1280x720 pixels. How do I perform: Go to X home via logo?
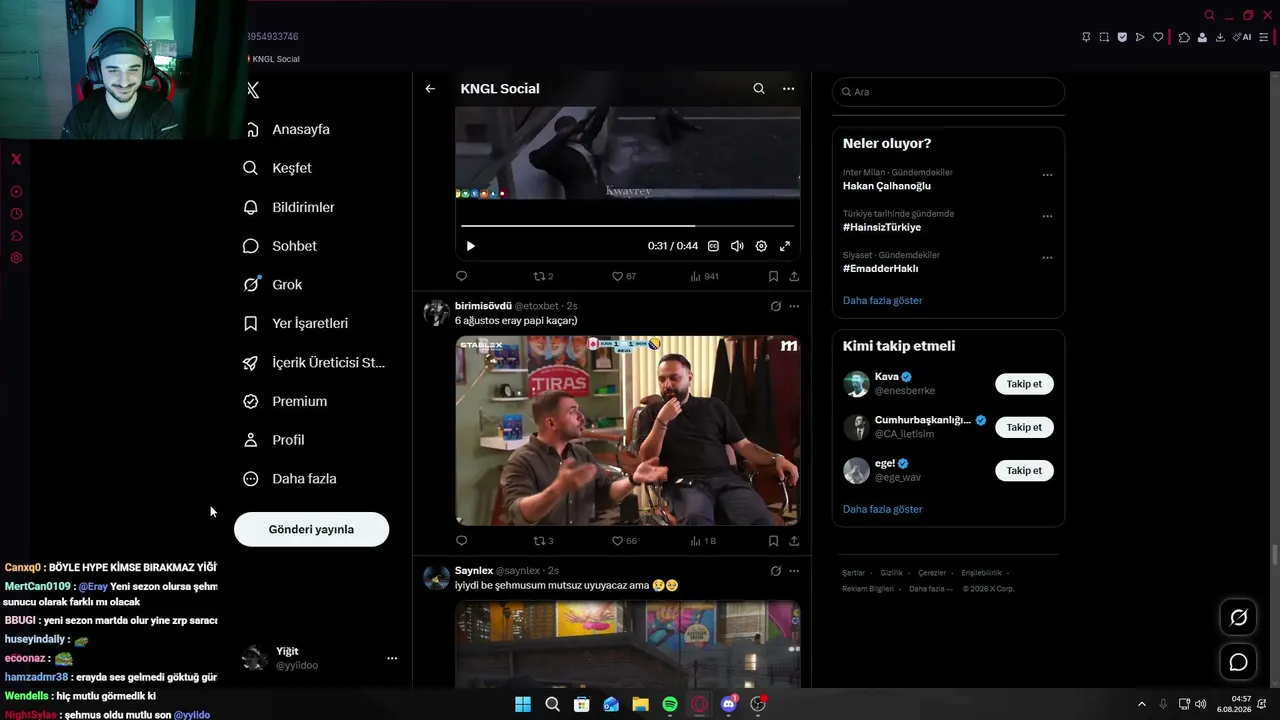[x=253, y=90]
